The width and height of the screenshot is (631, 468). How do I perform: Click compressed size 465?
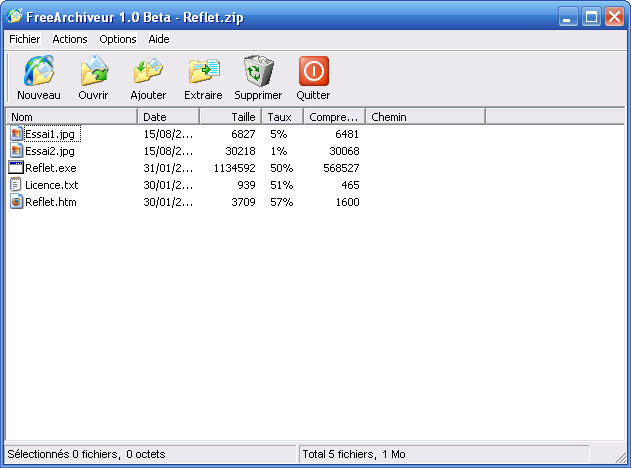click(350, 185)
